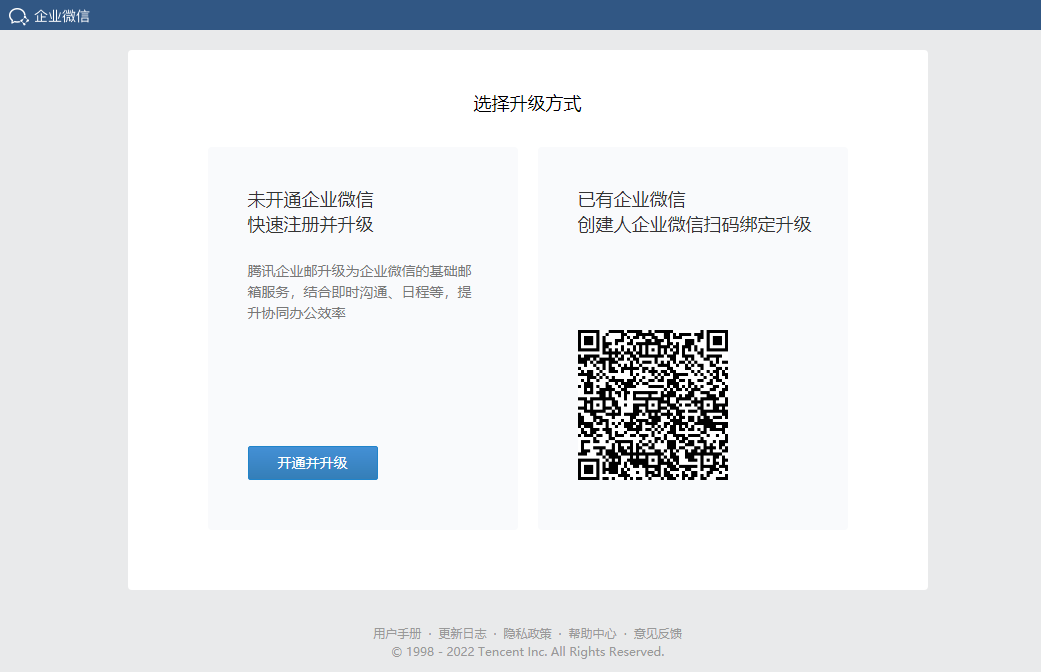
Task: Click the 创建人企业微信扫码绑定升级 heading line
Action: click(694, 224)
